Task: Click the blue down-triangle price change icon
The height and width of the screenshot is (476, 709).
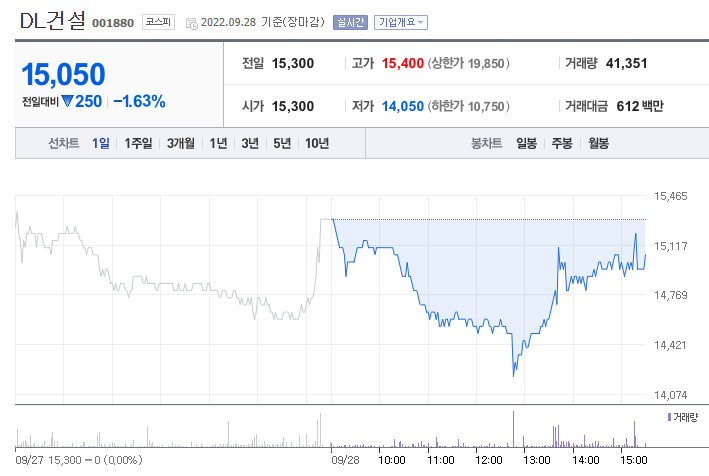Action: pos(67,101)
